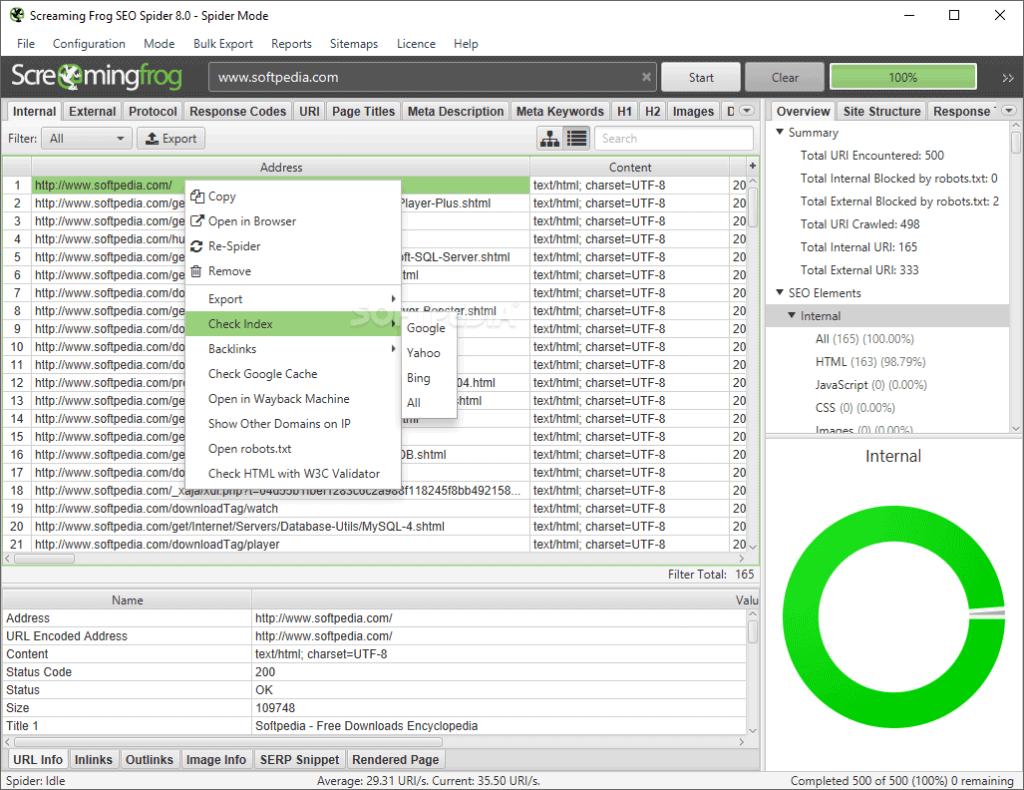Focus the Search input field
The height and width of the screenshot is (790, 1024).
673,138
